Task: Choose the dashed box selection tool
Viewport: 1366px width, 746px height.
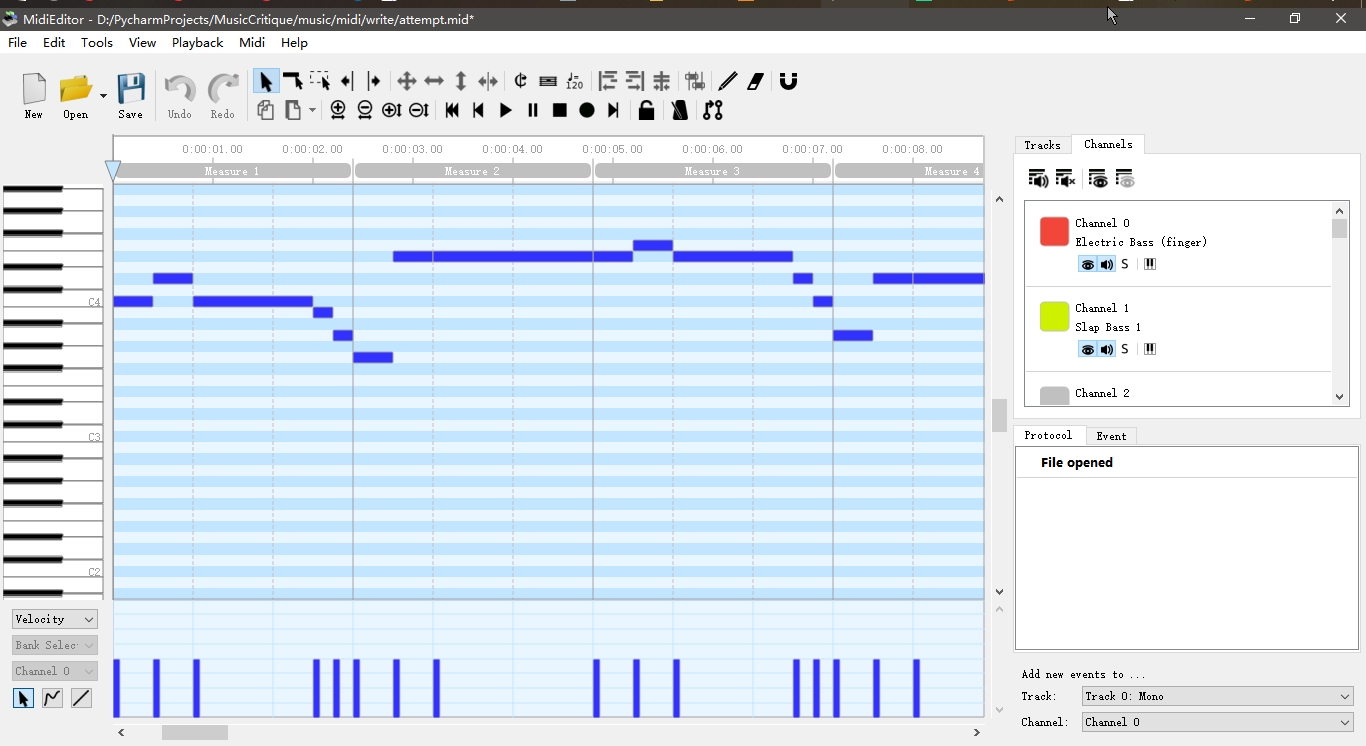Action: coord(320,81)
